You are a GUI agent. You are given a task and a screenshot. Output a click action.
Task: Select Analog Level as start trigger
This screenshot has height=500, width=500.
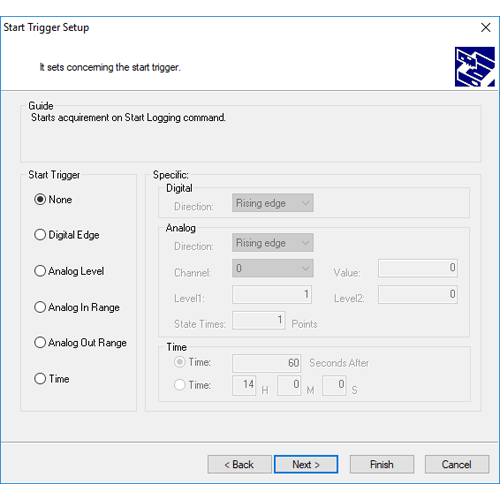(69, 271)
